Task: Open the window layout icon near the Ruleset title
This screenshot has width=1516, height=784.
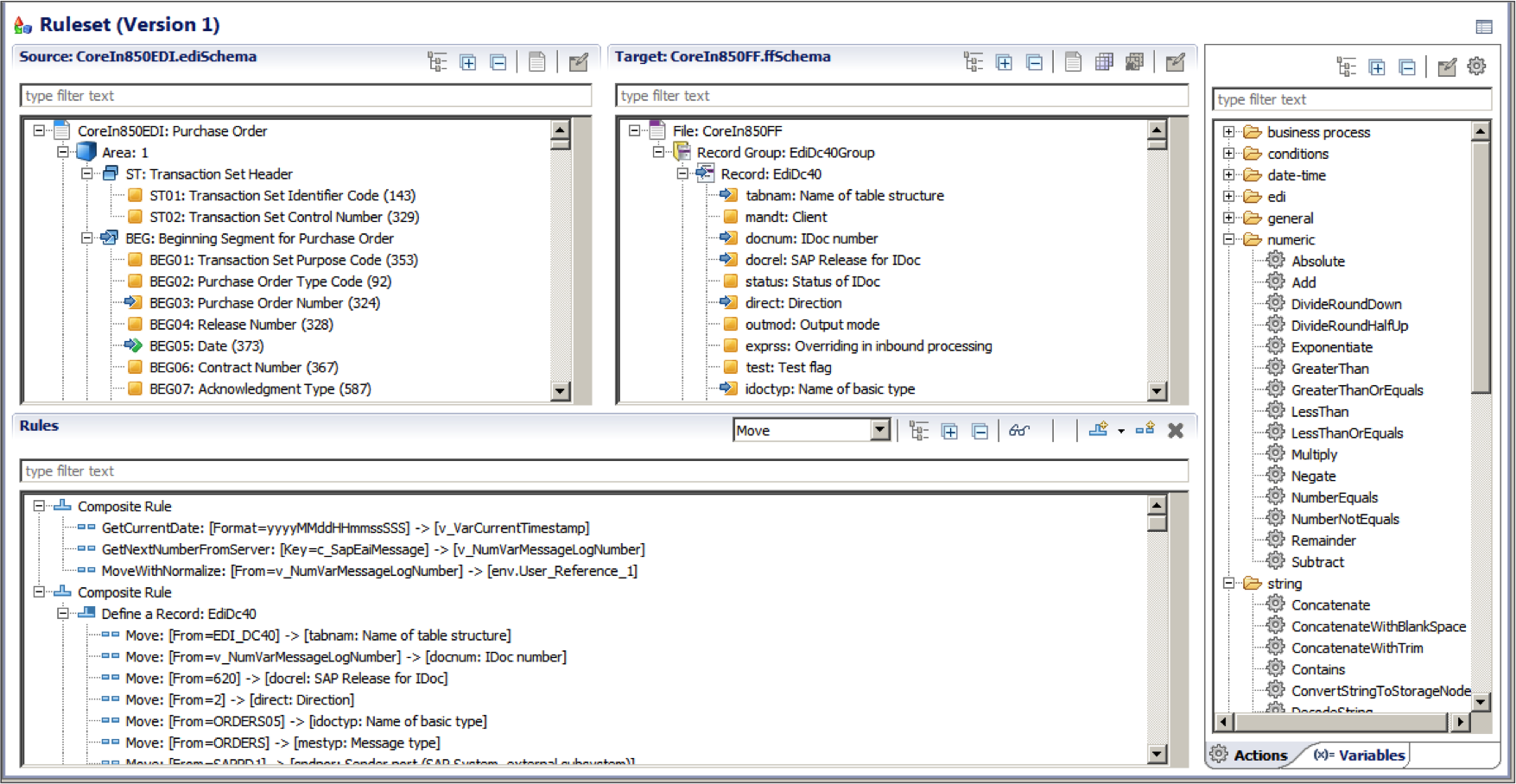Action: pos(1484,27)
